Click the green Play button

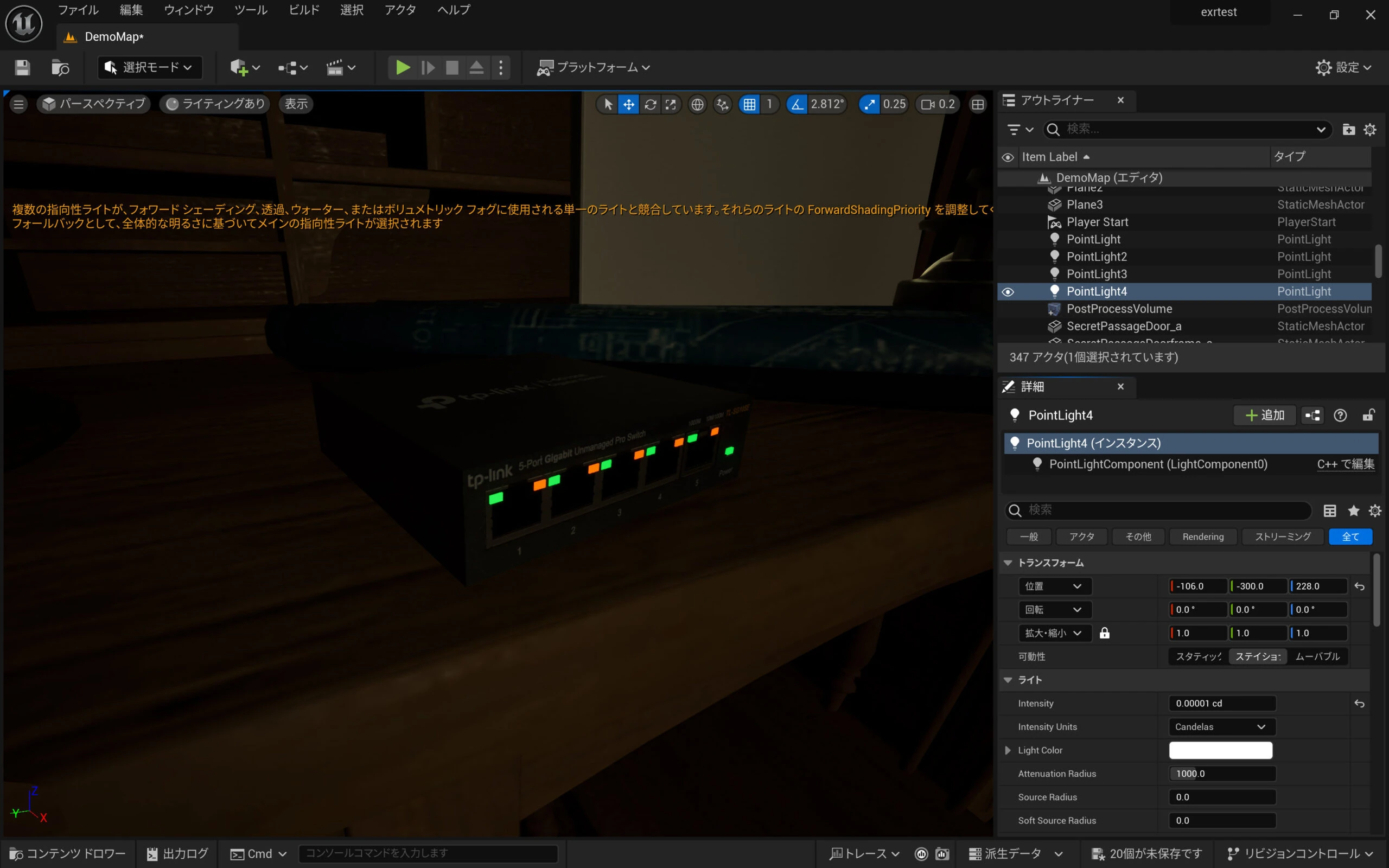(403, 68)
